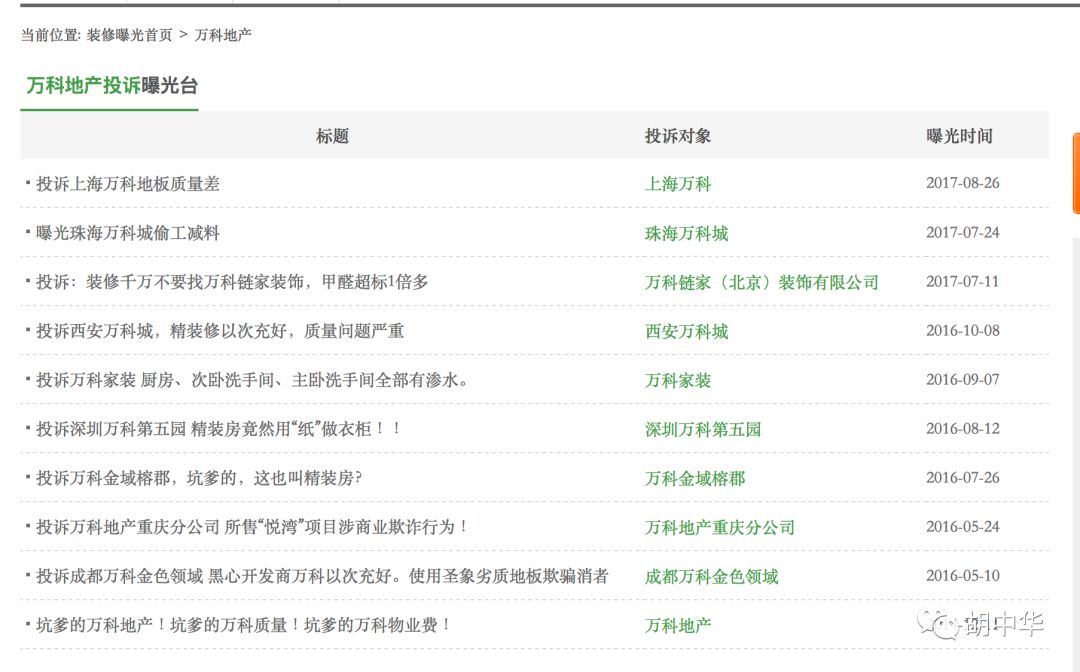This screenshot has height=672, width=1080.
Task: Select the date 2017-08-26
Action: [962, 183]
